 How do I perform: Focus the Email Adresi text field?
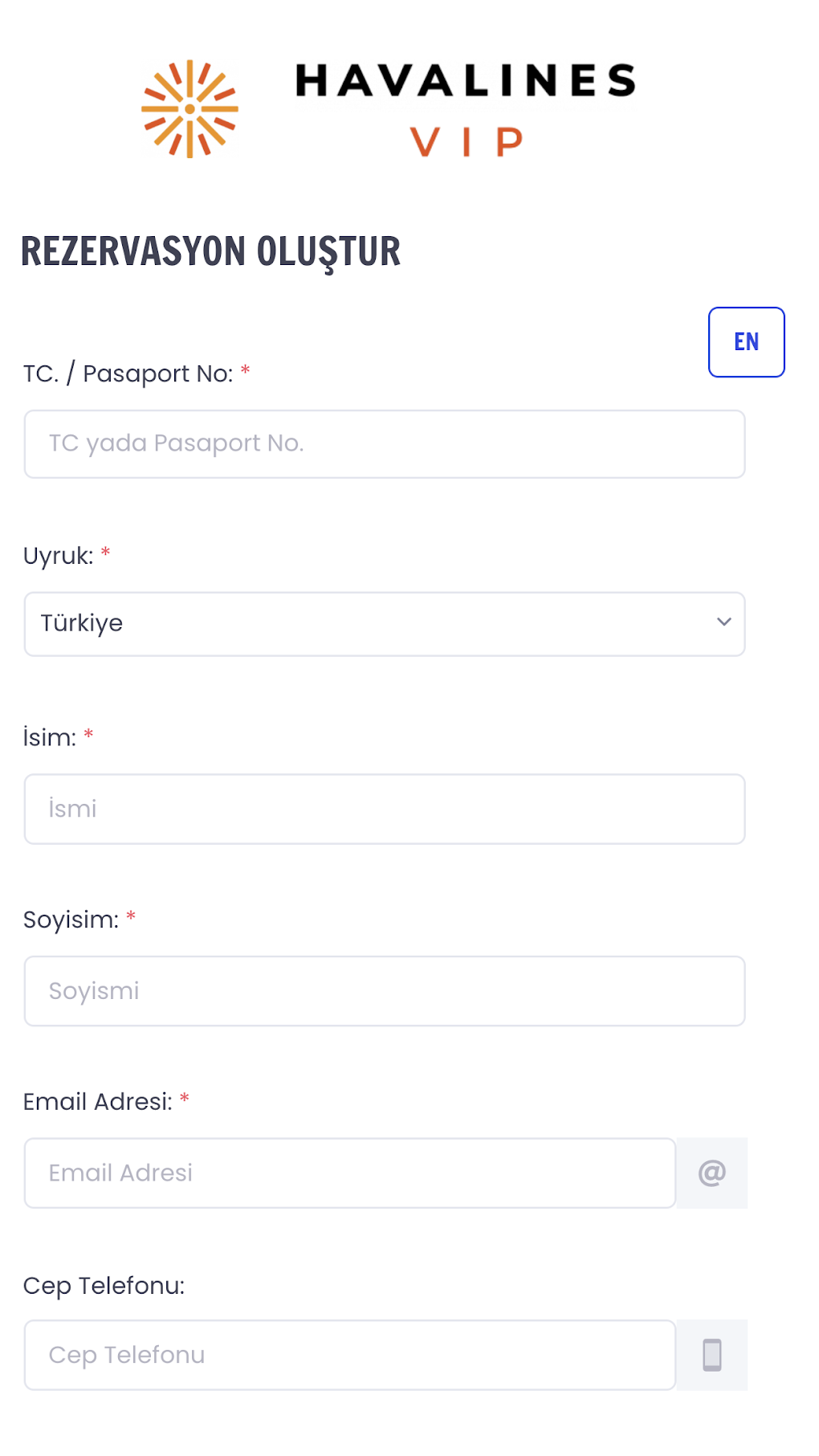(x=349, y=1173)
